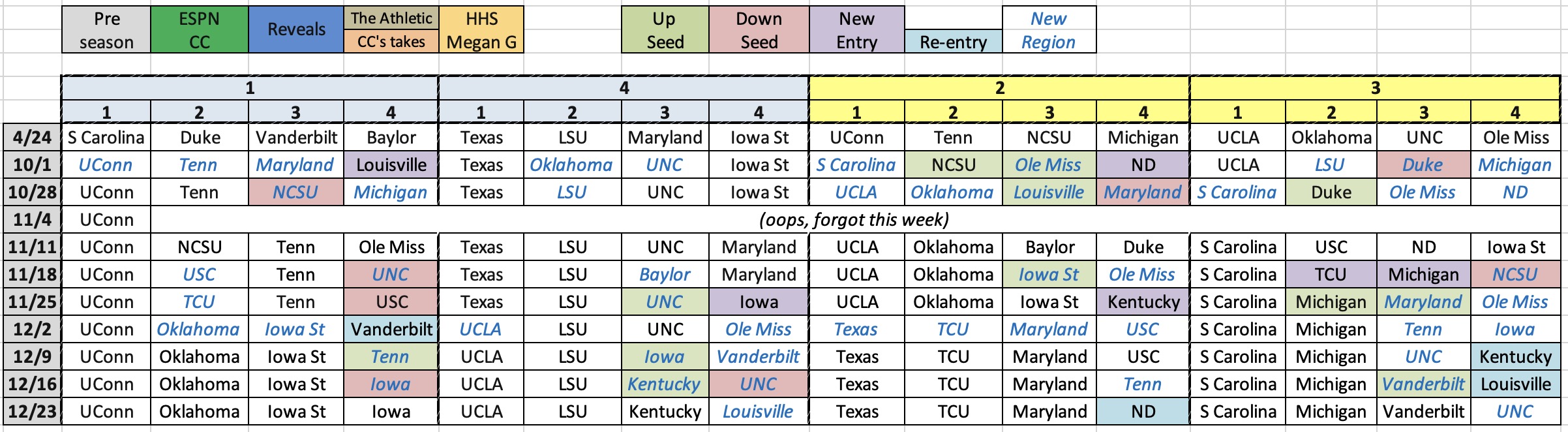Select the New Entry purple legend cell
Image resolution: width=1568 pixels, height=432 pixels.
(x=856, y=30)
